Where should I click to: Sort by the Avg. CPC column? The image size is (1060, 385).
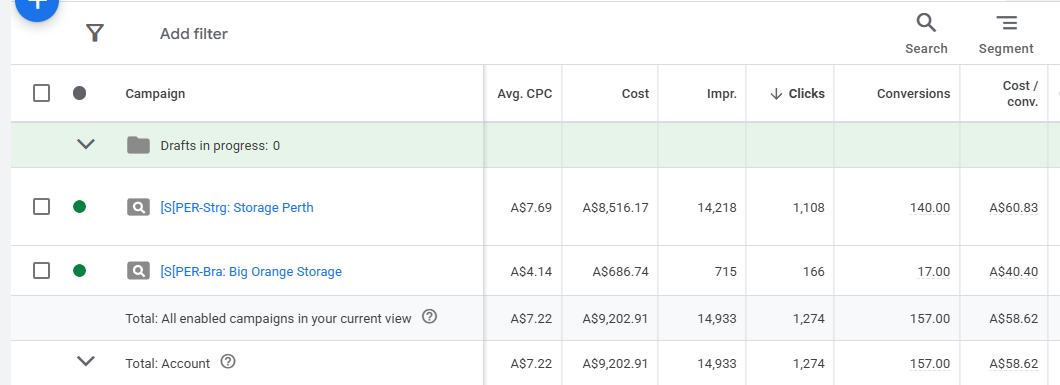(525, 94)
